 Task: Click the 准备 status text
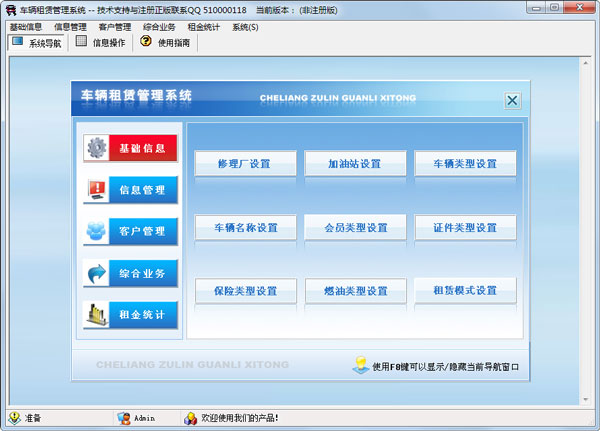click(33, 418)
